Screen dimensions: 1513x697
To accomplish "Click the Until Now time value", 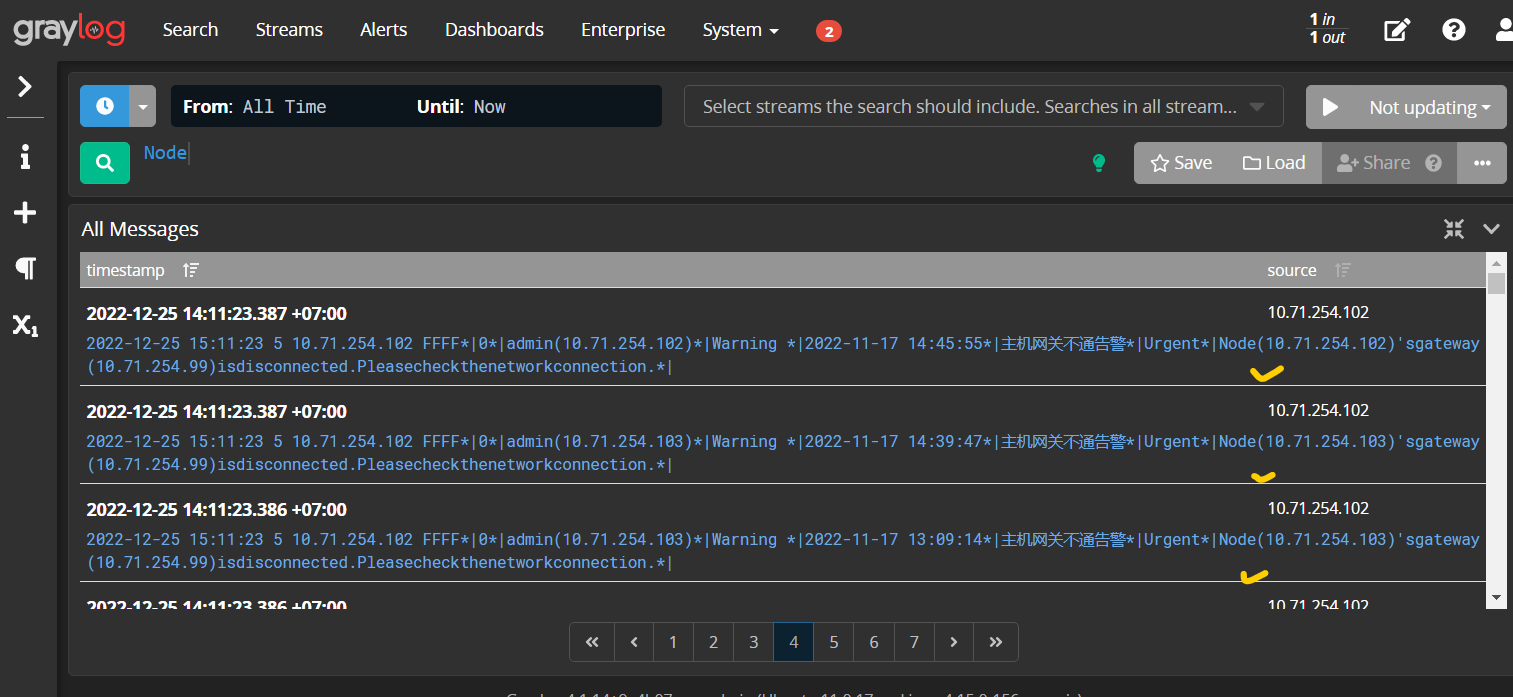I will click(490, 106).
